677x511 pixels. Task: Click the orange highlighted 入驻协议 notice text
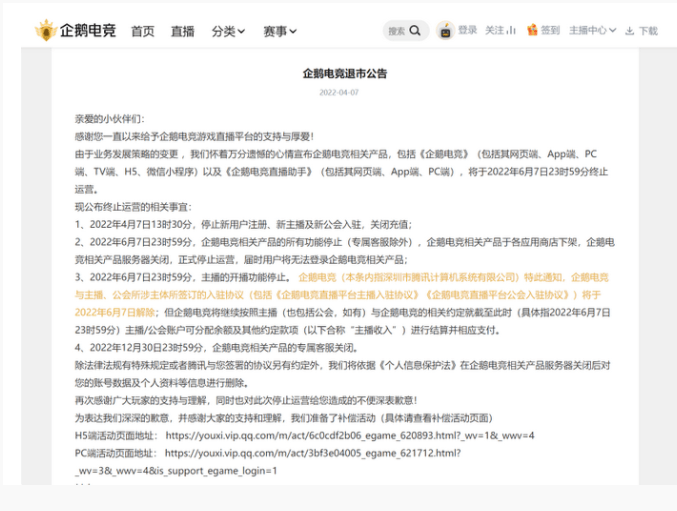pos(341,295)
